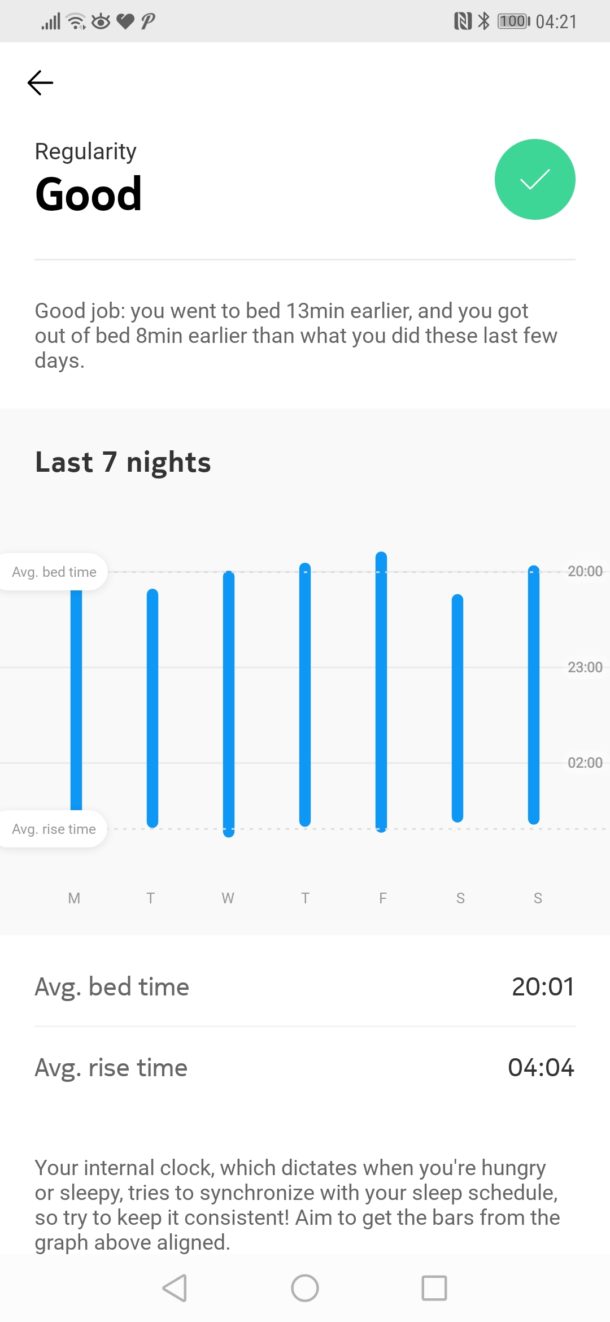Select the Regularity heading
Screen dimensions: 610x1322
(x=86, y=151)
